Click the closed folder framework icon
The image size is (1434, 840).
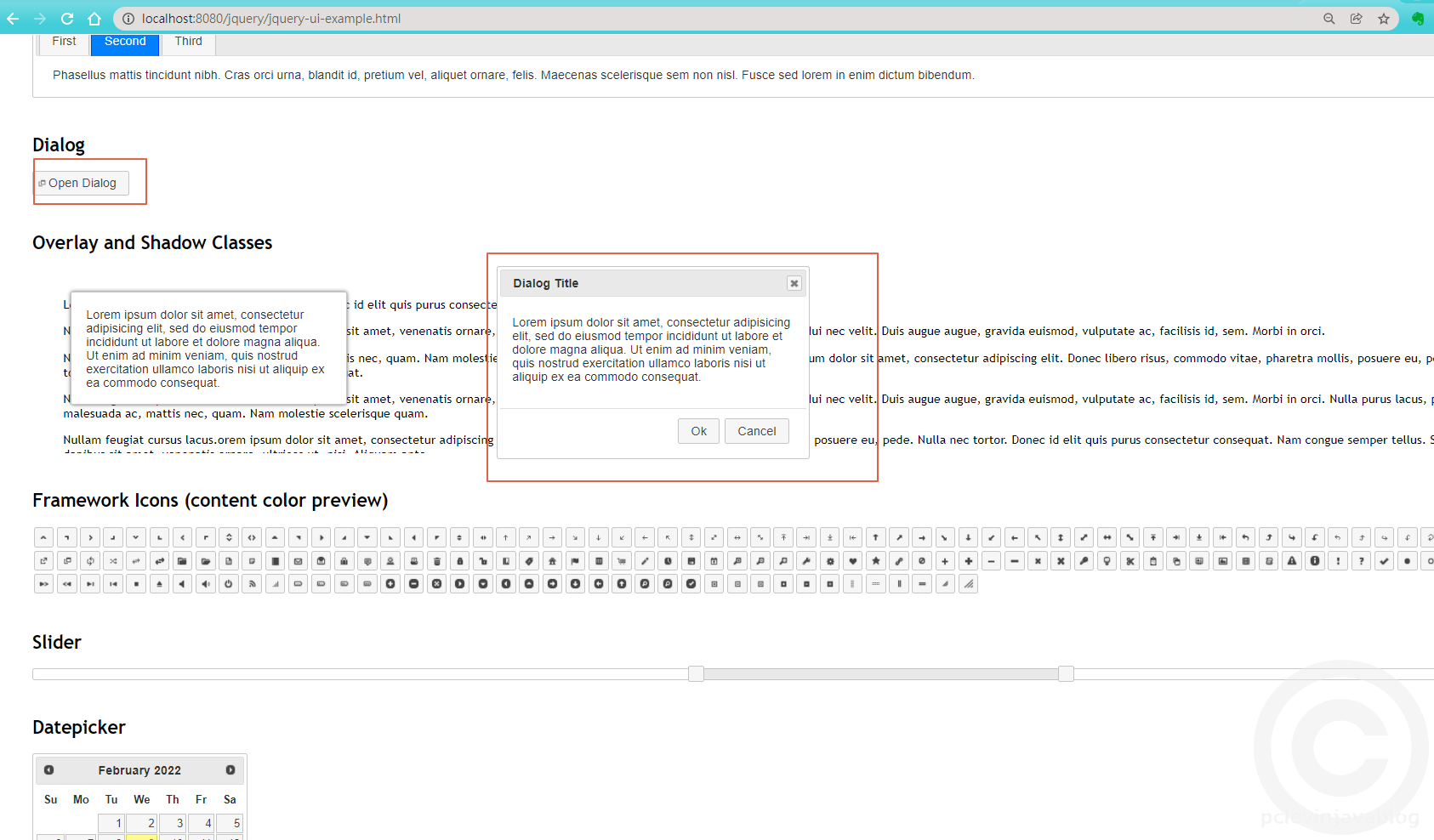pos(182,561)
